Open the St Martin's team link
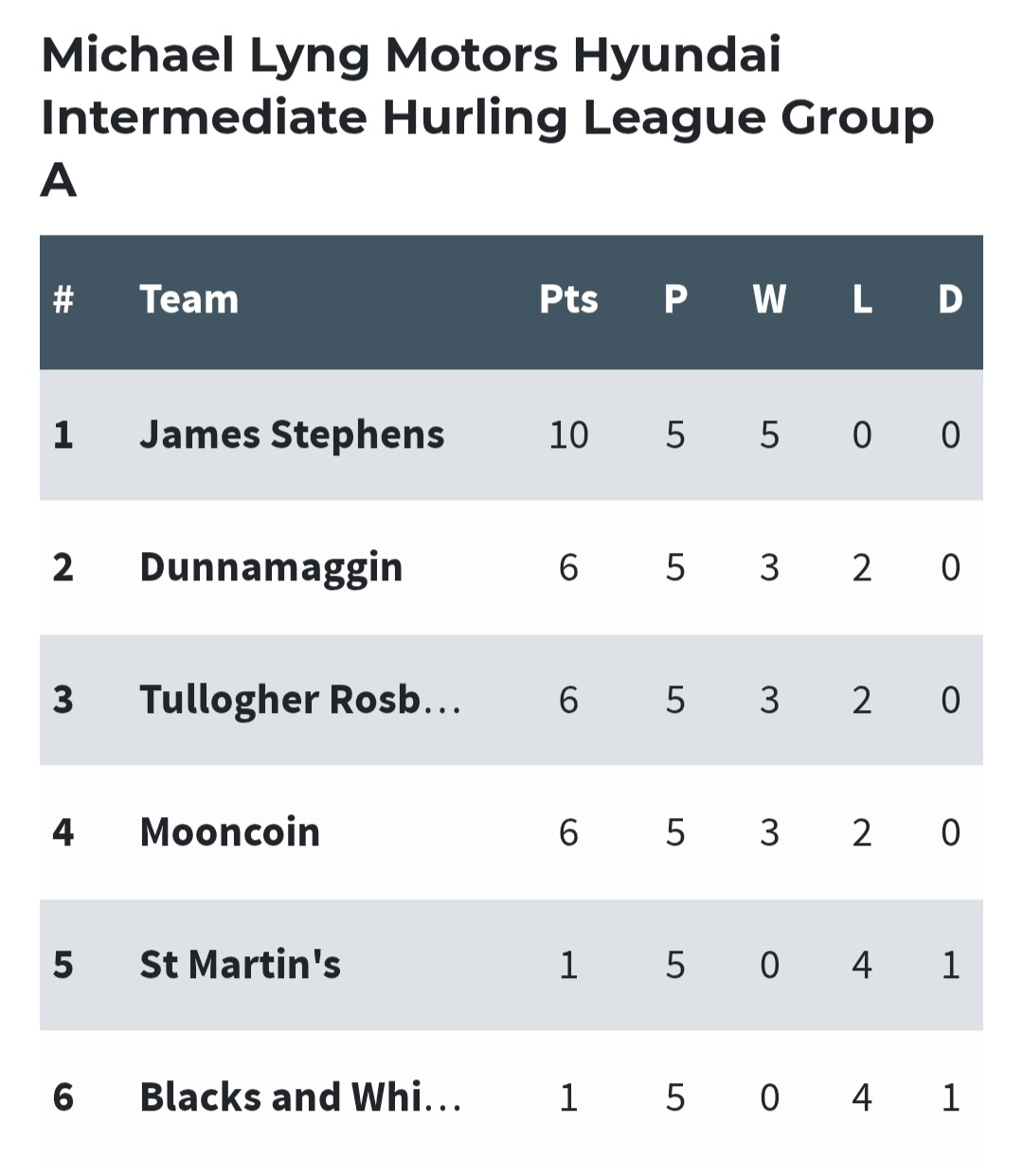 pyautogui.click(x=240, y=965)
